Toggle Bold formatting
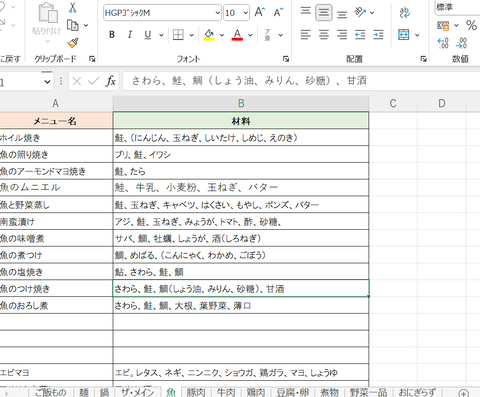The image size is (480, 397). pos(112,35)
